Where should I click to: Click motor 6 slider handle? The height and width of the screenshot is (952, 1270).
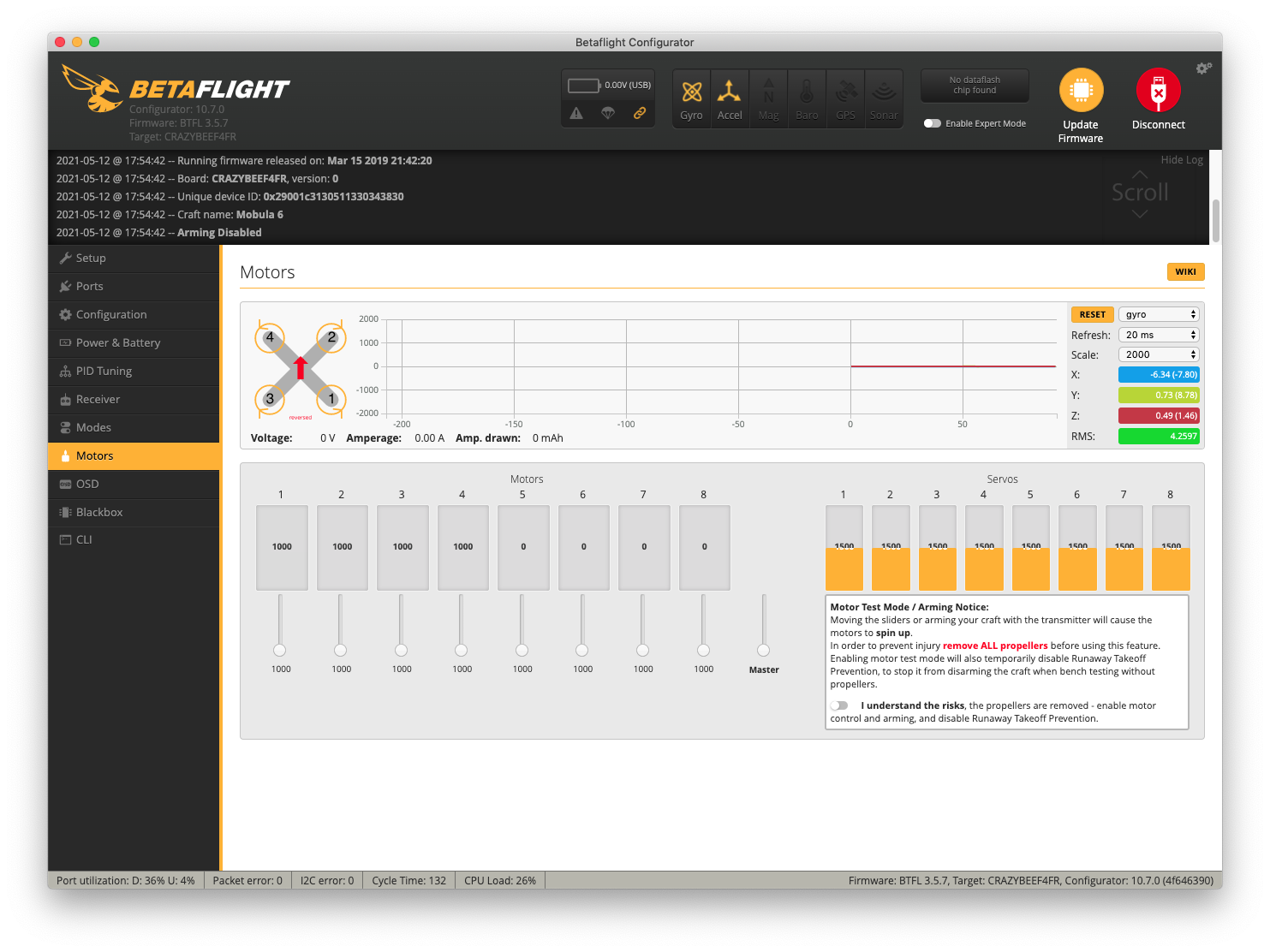pos(582,650)
